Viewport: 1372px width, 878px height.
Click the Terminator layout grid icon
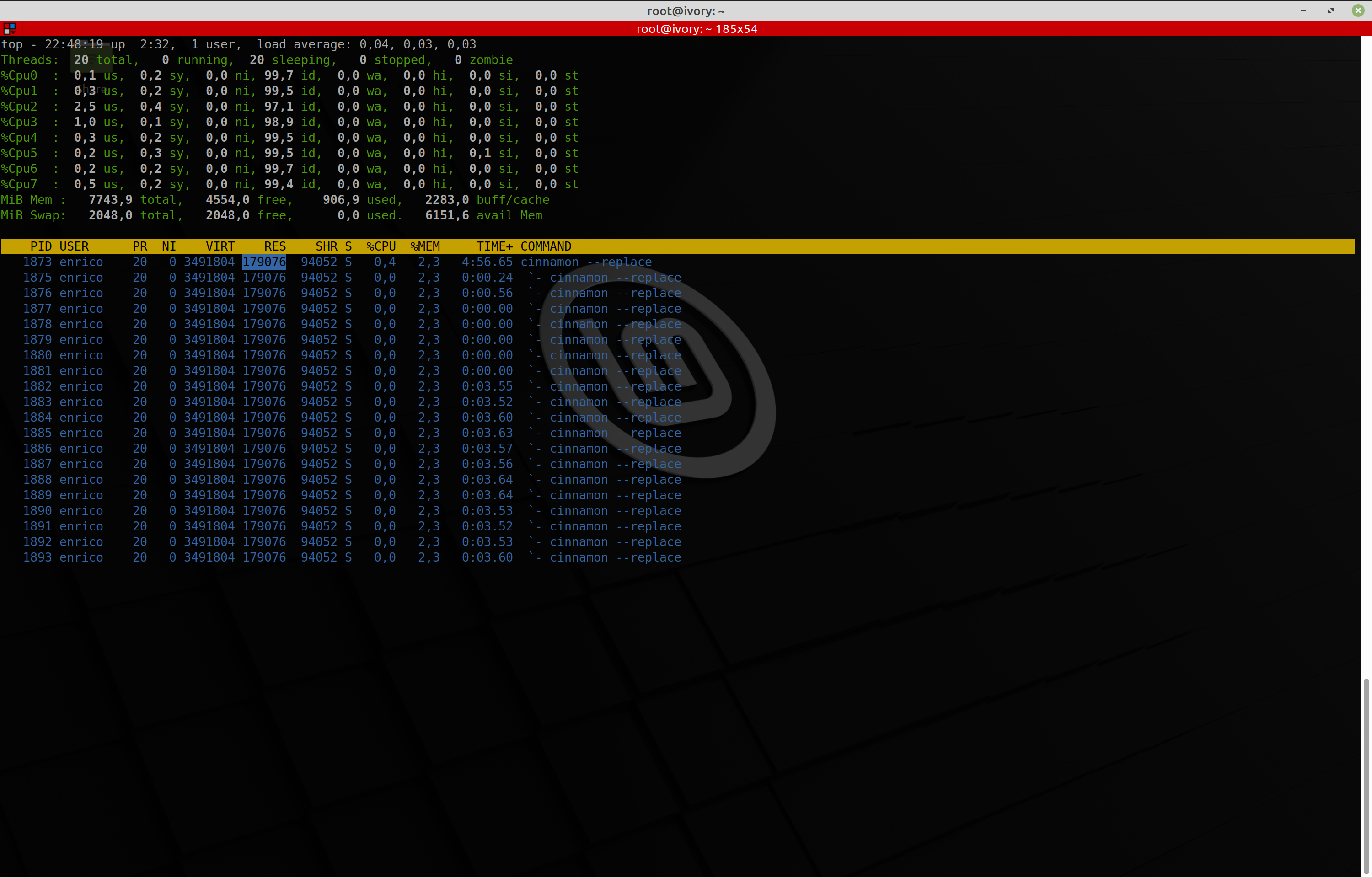(x=9, y=28)
